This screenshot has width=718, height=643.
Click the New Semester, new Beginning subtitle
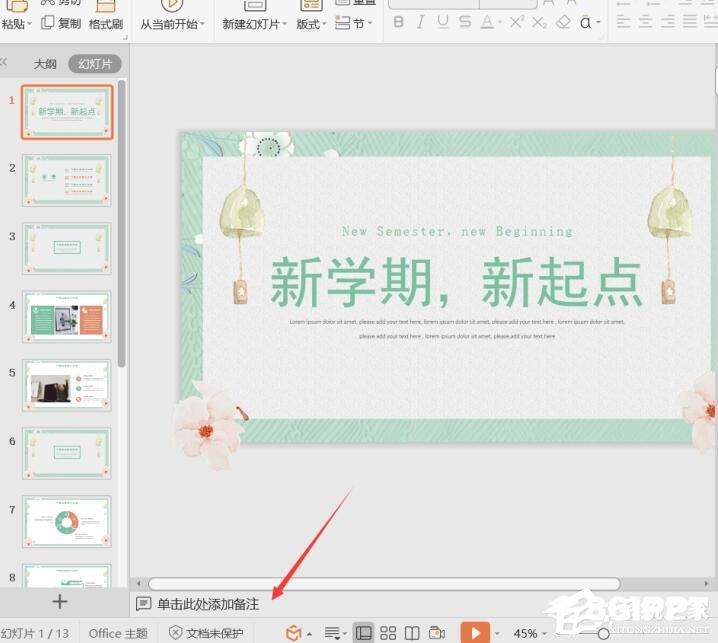pos(457,231)
